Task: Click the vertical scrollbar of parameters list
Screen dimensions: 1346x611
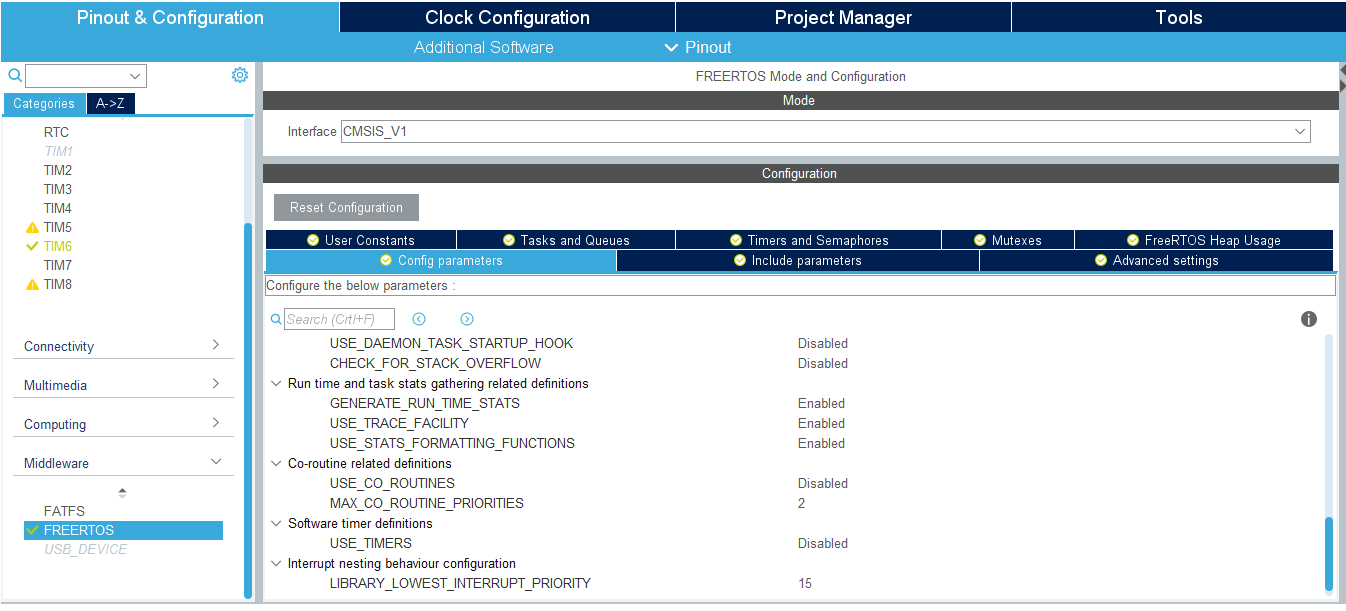Action: [1329, 553]
